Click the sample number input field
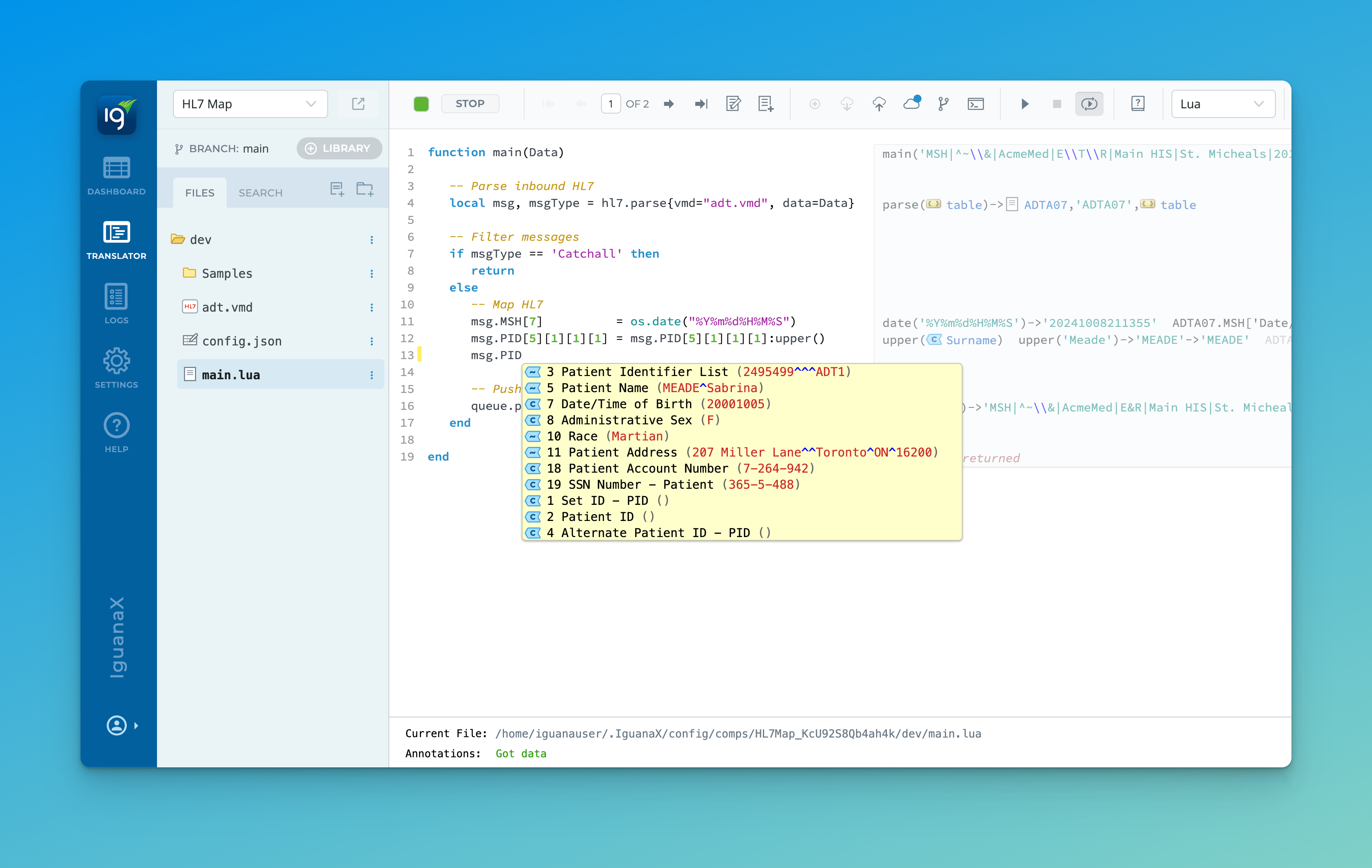 (610, 104)
